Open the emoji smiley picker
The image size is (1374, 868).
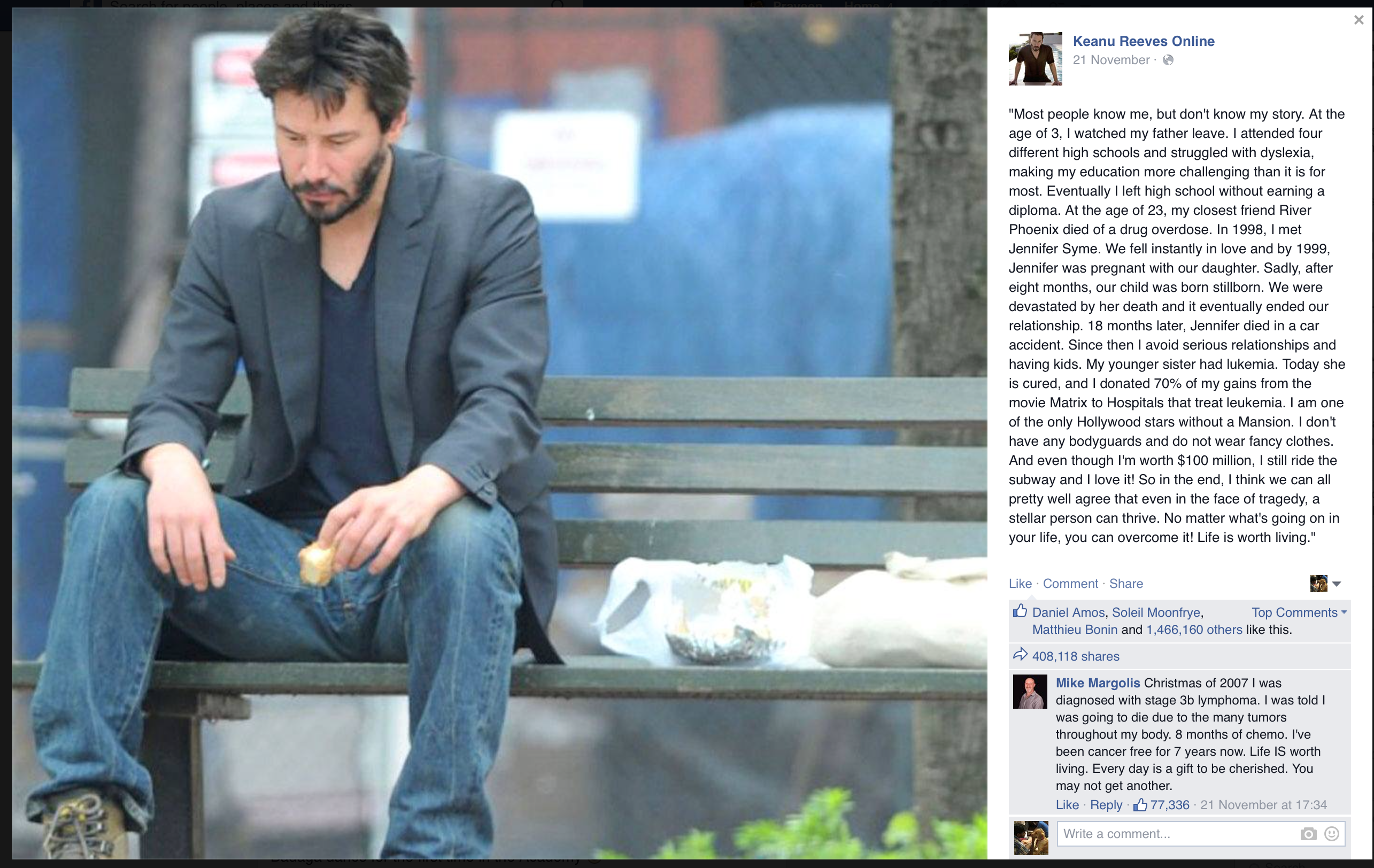1332,834
